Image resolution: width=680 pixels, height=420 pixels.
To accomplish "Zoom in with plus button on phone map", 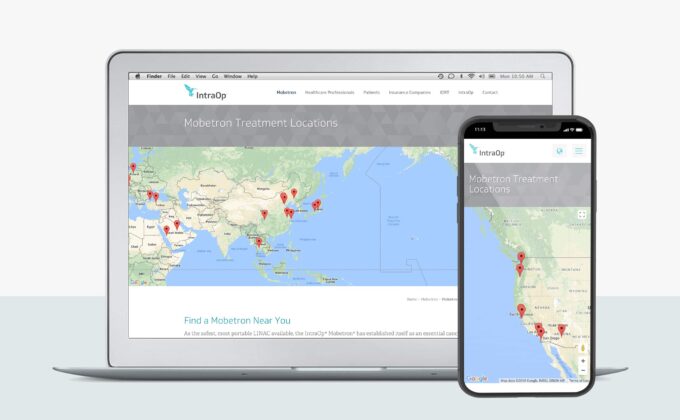I will tap(583, 361).
